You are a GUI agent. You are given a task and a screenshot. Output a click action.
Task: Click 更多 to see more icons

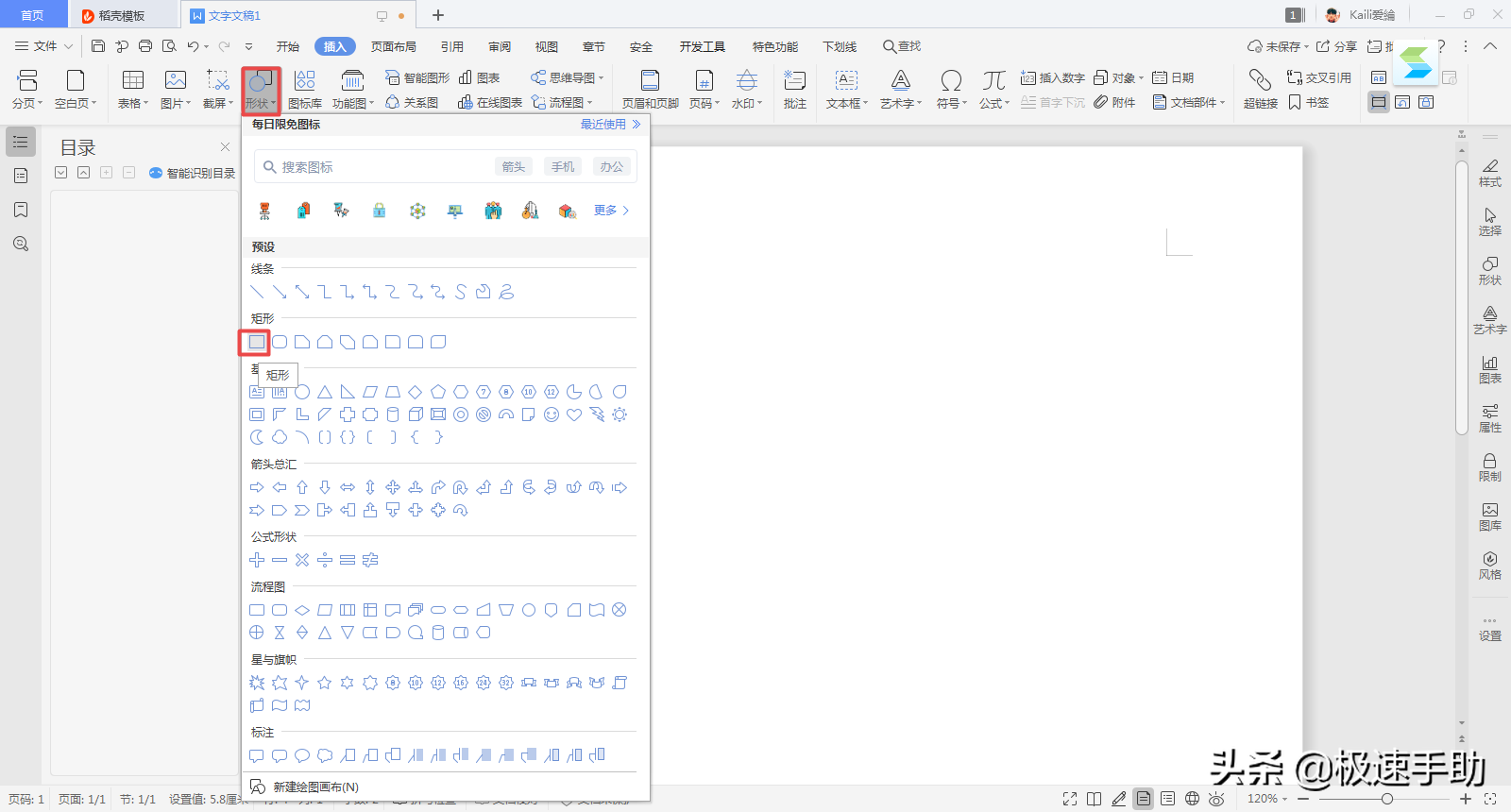pos(611,210)
